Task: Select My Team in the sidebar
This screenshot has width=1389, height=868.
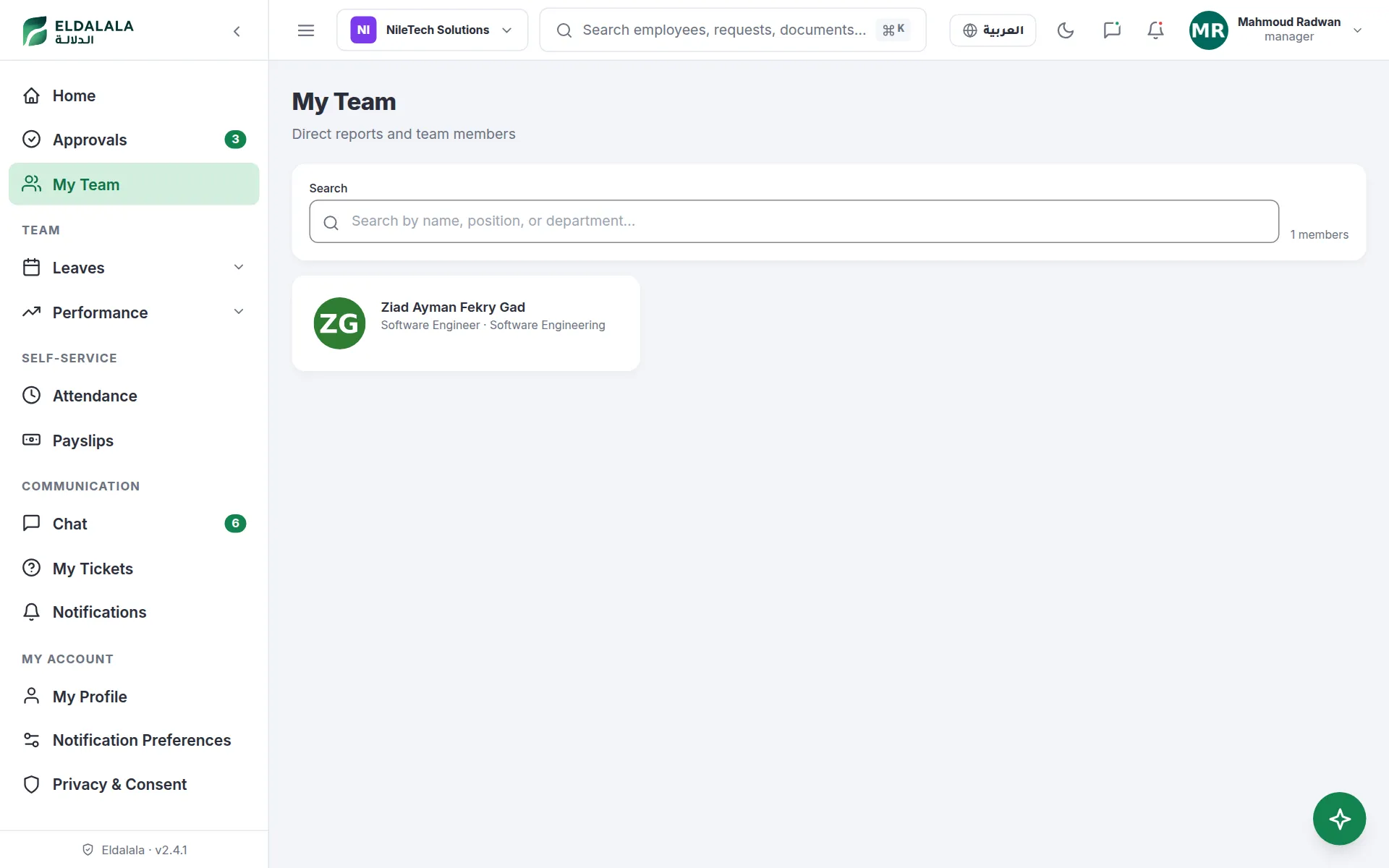Action: (x=134, y=184)
